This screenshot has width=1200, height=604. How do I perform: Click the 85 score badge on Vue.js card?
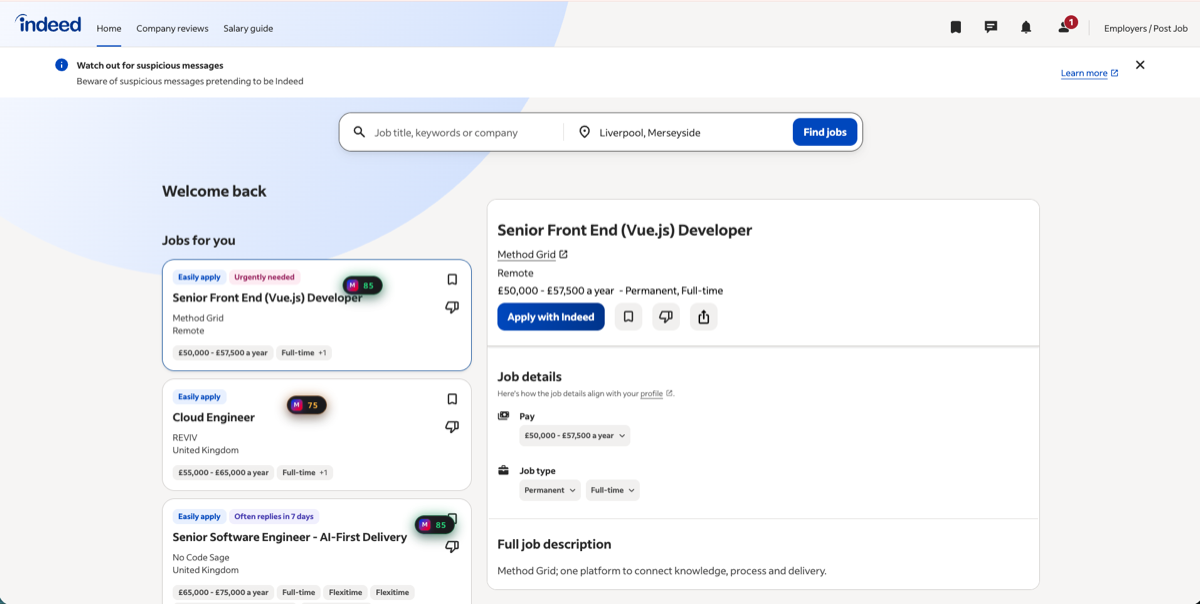pos(362,285)
